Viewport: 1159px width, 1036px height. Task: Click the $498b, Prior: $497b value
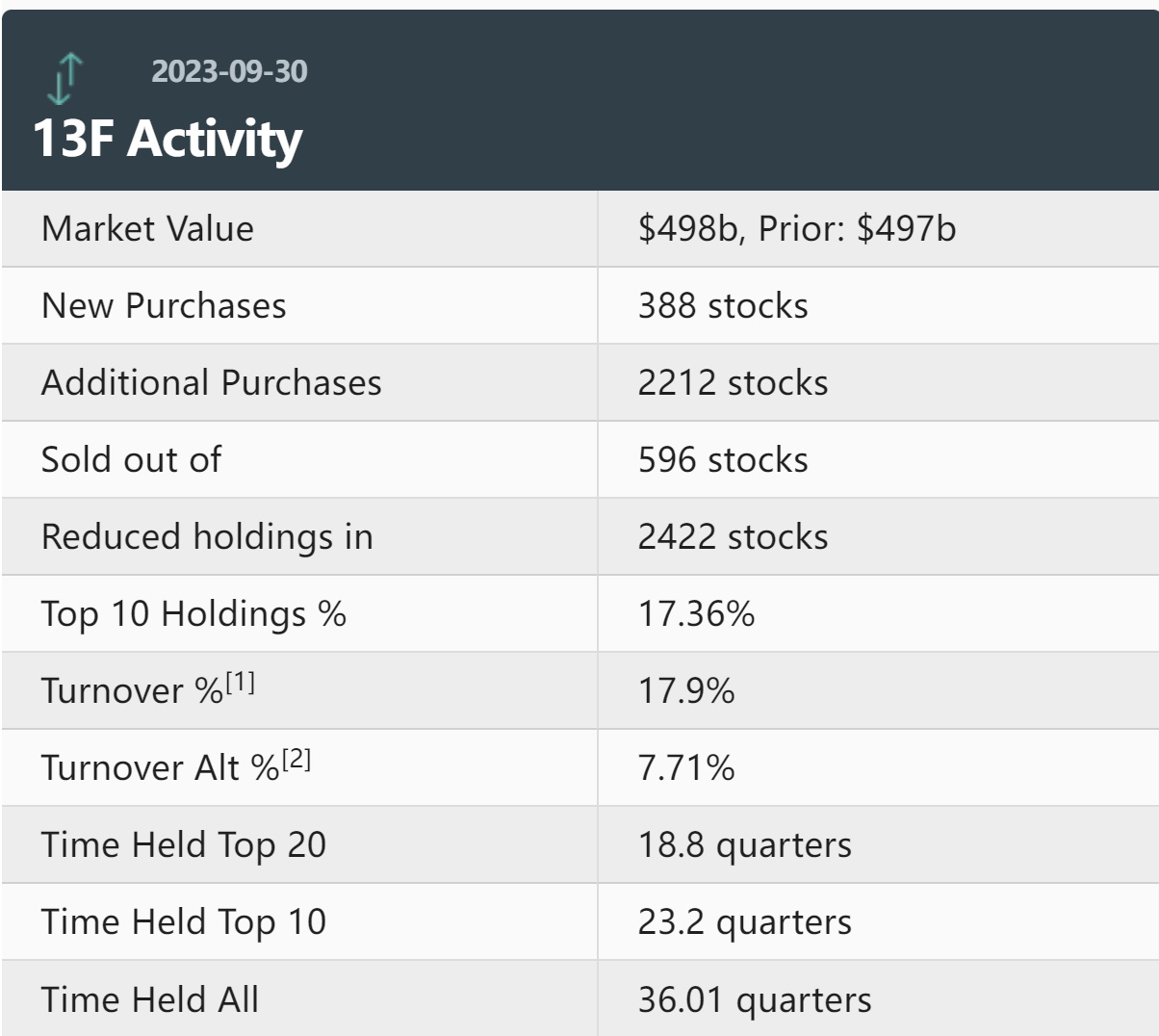click(x=796, y=229)
